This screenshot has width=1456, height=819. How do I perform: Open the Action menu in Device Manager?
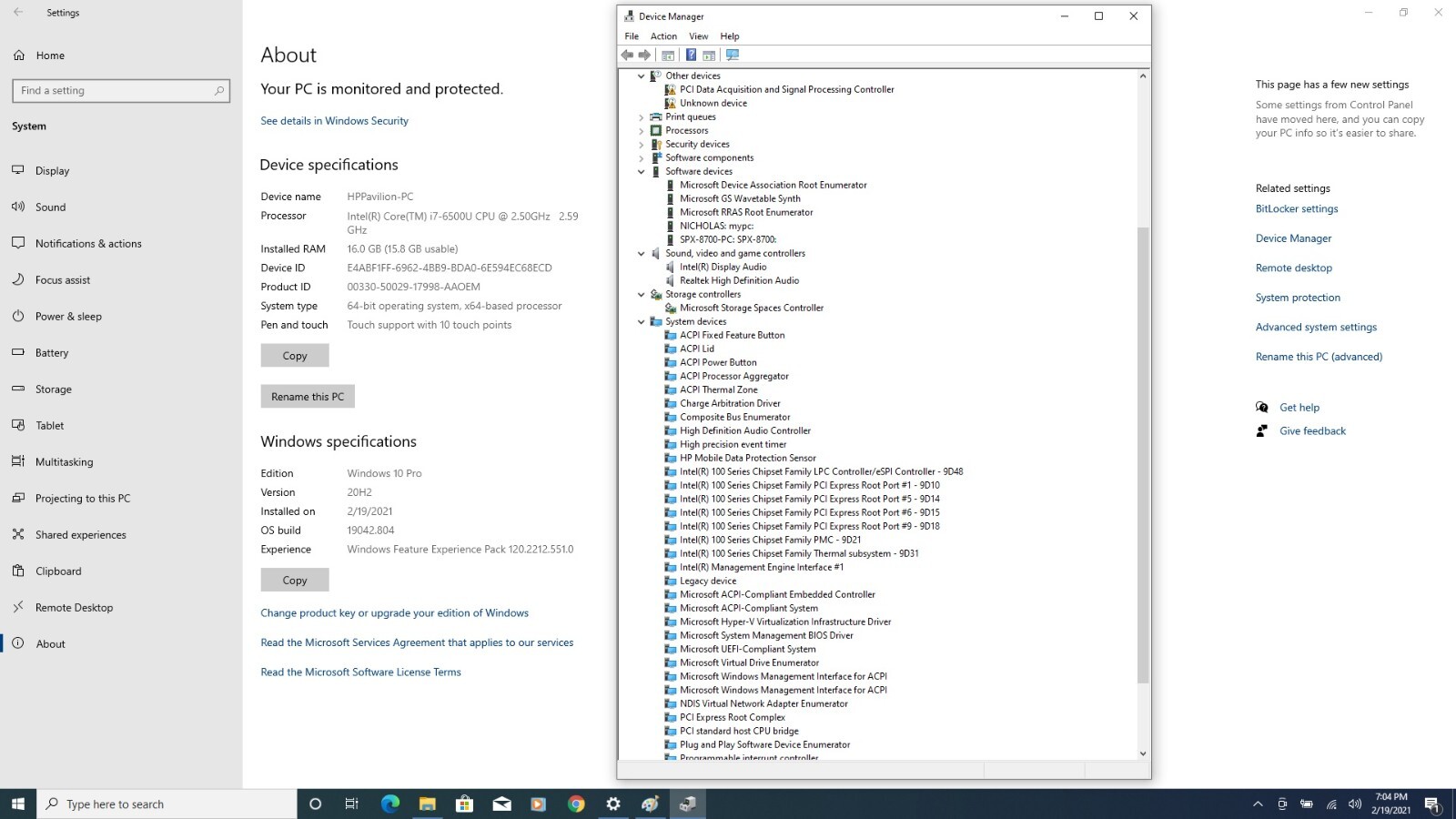pyautogui.click(x=663, y=36)
